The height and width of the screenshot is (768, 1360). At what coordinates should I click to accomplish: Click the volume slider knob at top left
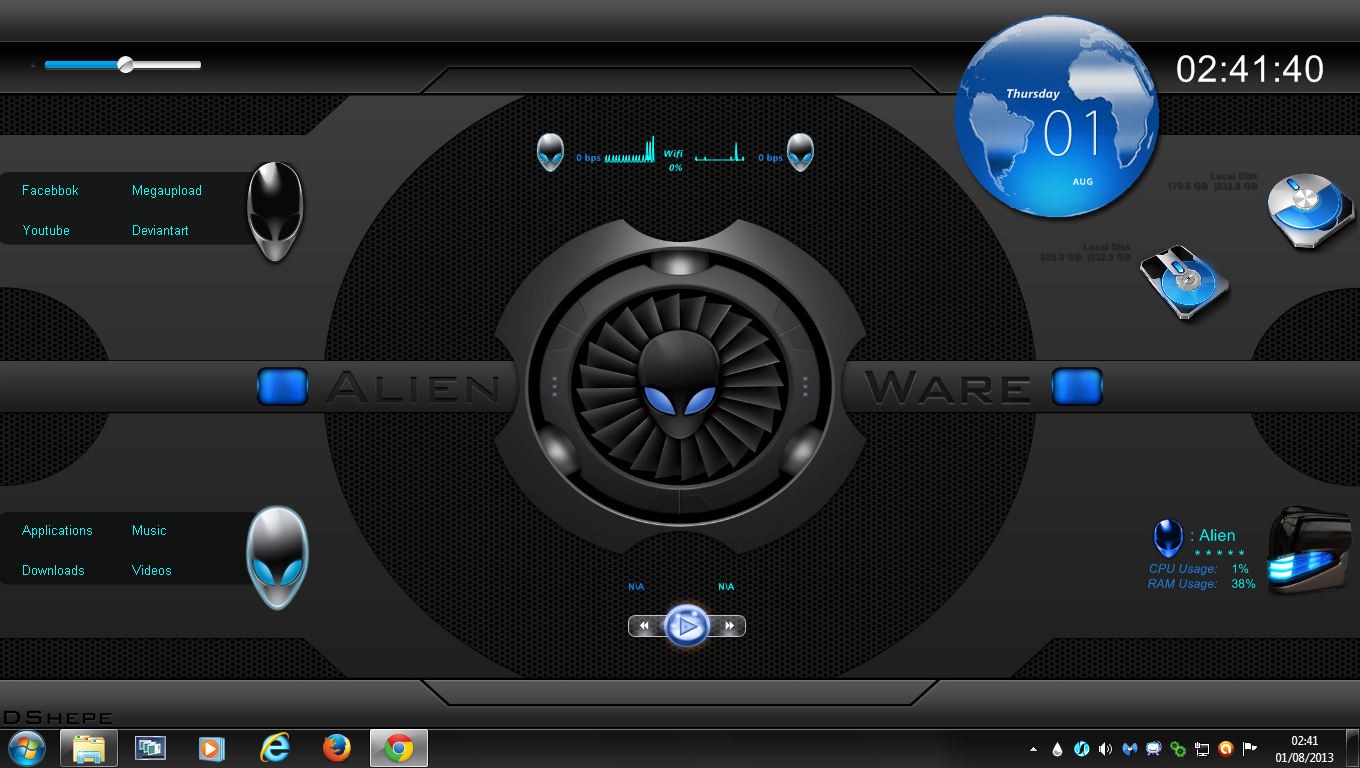[x=125, y=65]
